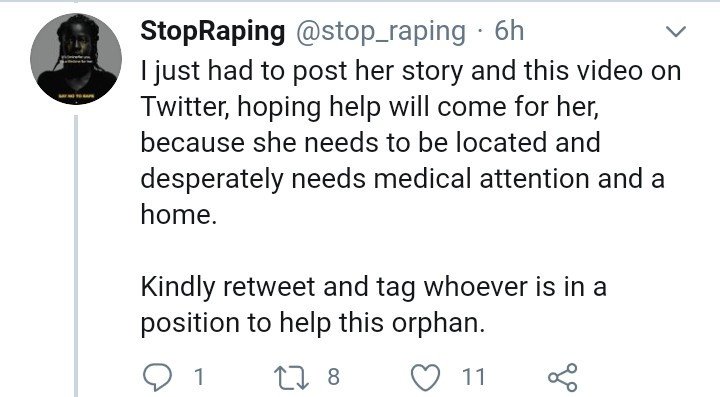View the 11 likes count
Viewport: 720px width, 397px height.
pyautogui.click(x=473, y=377)
